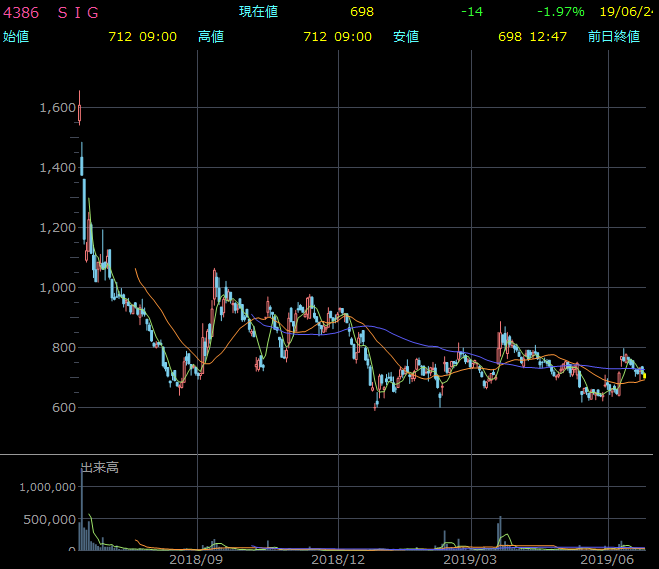This screenshot has height=569, width=659.
Task: Click the 1,600 price axis label
Action: [x=57, y=107]
